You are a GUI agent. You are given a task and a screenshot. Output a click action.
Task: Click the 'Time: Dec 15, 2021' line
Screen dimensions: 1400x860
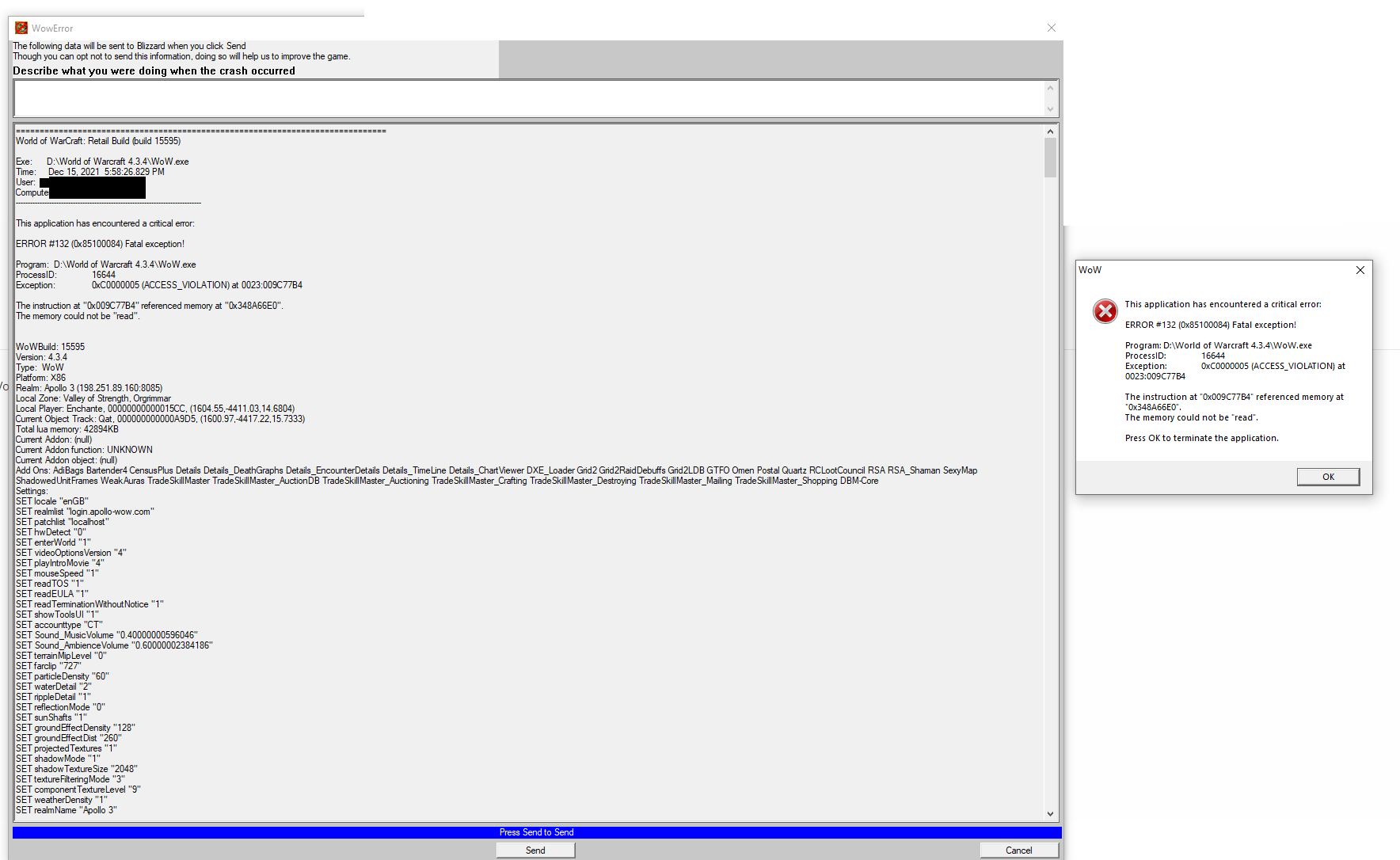(x=90, y=172)
